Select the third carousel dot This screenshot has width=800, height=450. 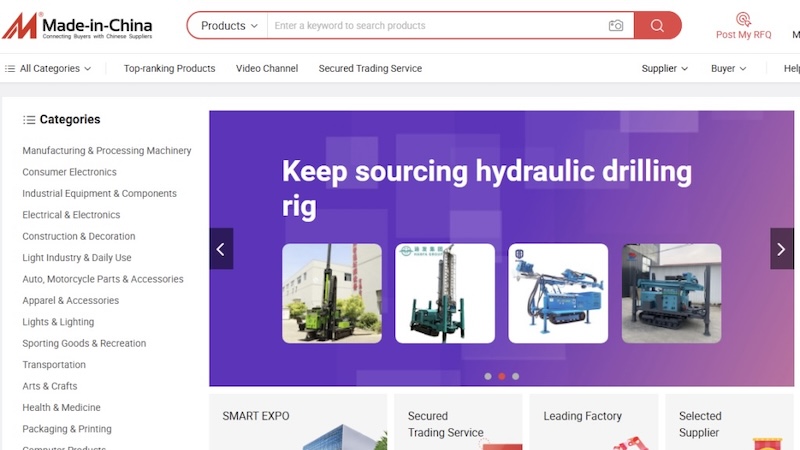coord(515,376)
